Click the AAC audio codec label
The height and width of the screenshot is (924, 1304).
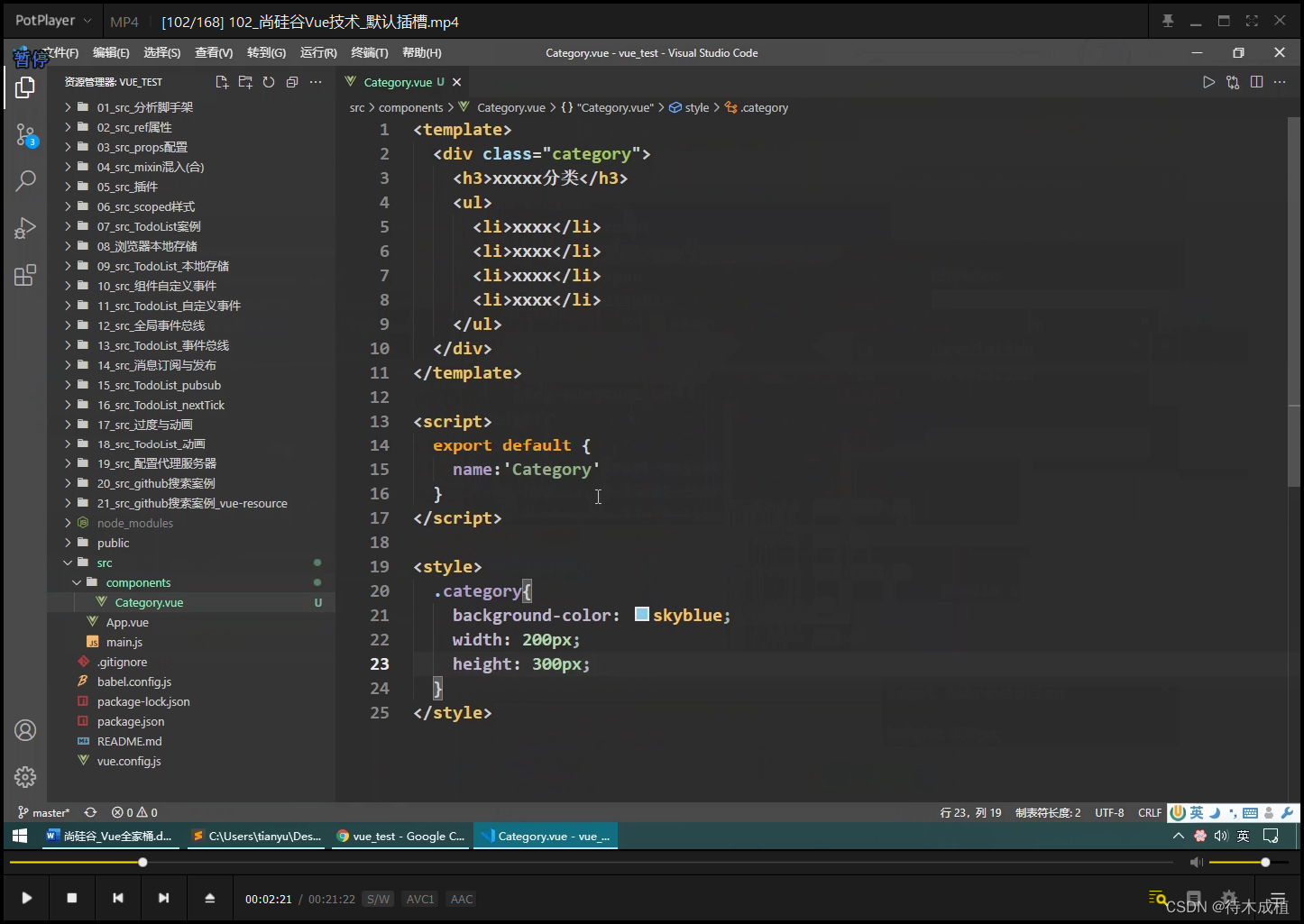(462, 899)
